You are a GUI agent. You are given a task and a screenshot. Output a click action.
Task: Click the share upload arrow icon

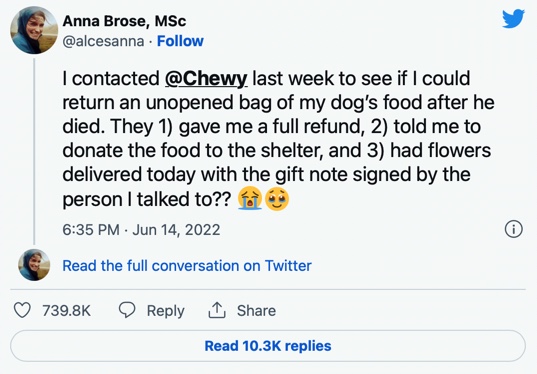[217, 310]
